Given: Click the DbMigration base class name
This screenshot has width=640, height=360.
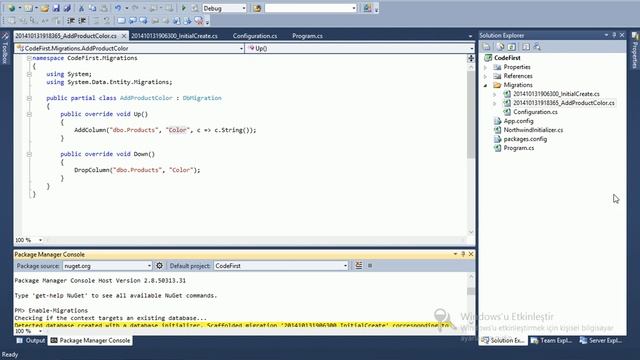Looking at the screenshot, I should pos(202,98).
